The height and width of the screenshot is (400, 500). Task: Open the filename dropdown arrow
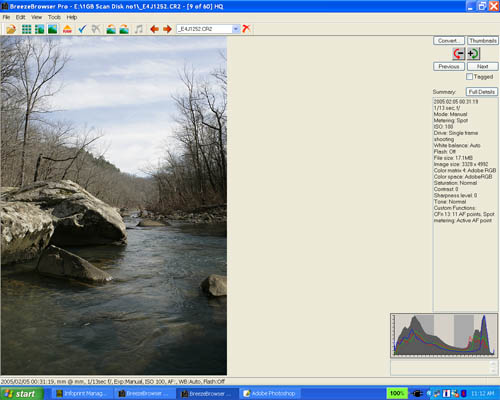pos(236,29)
